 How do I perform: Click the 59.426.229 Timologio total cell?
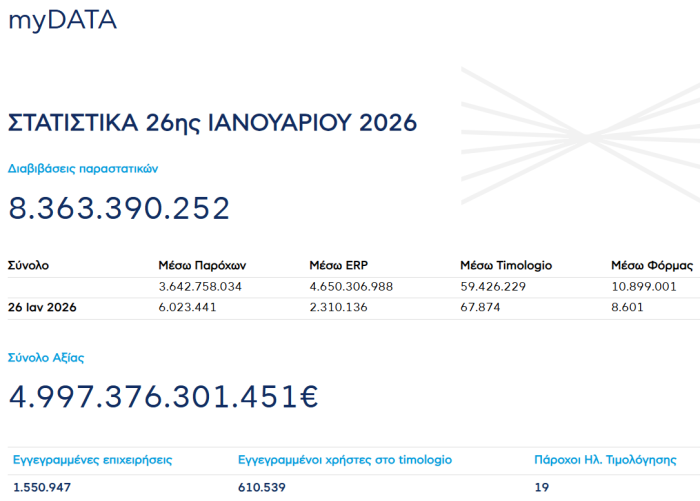point(493,287)
